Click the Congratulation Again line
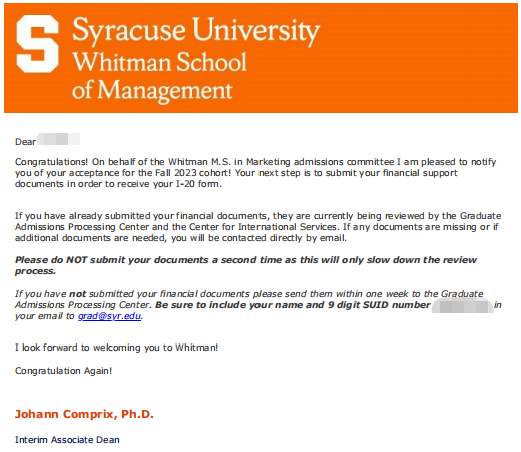The height and width of the screenshot is (452, 521). pos(63,371)
